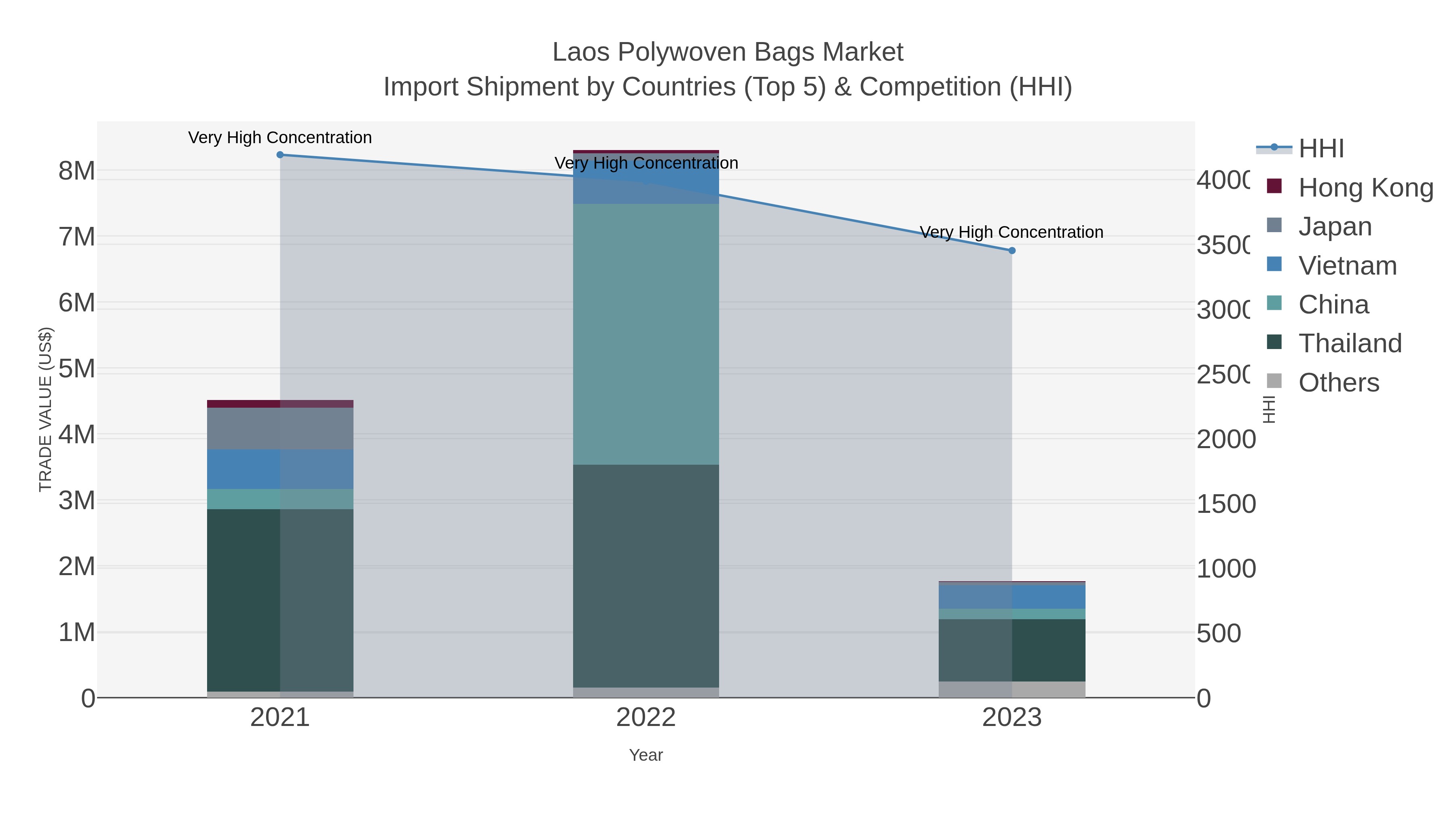Viewport: 1456px width, 819px height.
Task: Click Very High Concentration label above 2021
Action: coord(280,138)
